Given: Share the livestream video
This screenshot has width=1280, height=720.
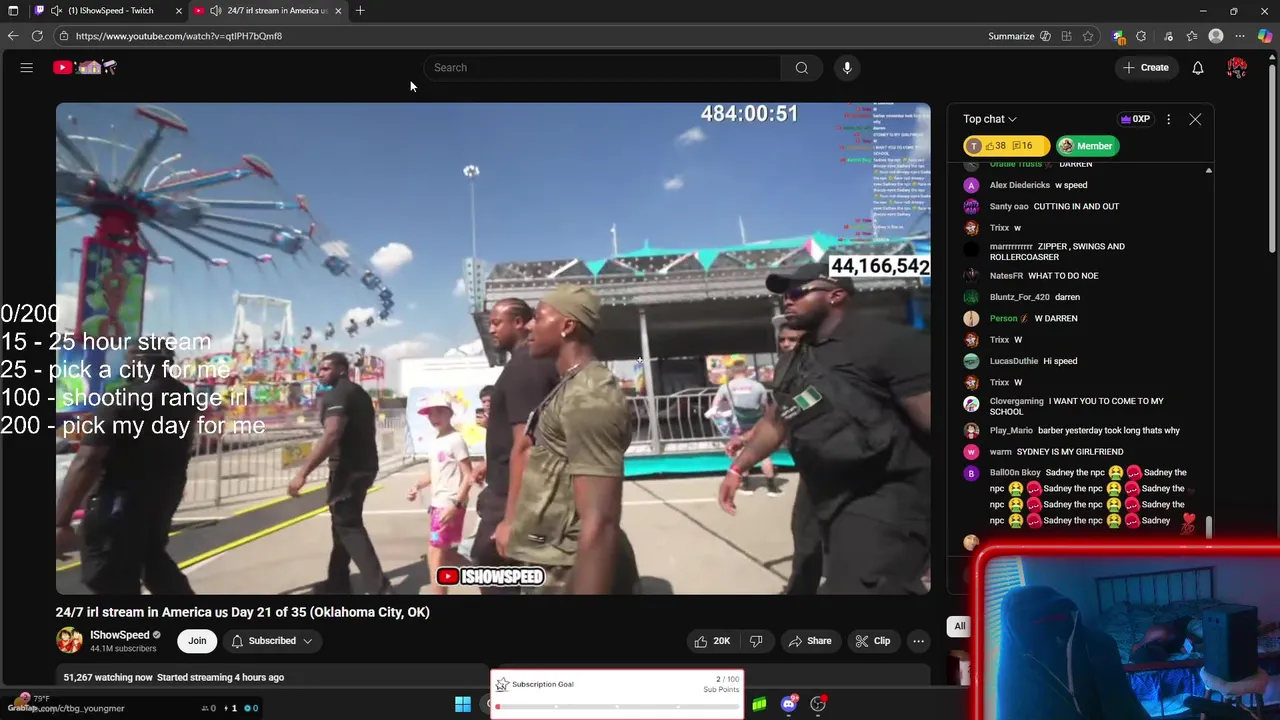Looking at the screenshot, I should [x=810, y=641].
